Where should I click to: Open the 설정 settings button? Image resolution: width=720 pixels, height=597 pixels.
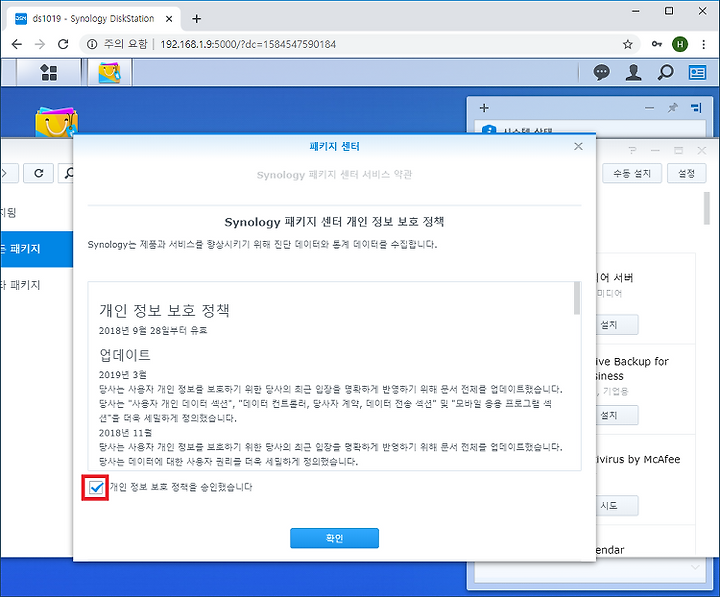[x=686, y=173]
